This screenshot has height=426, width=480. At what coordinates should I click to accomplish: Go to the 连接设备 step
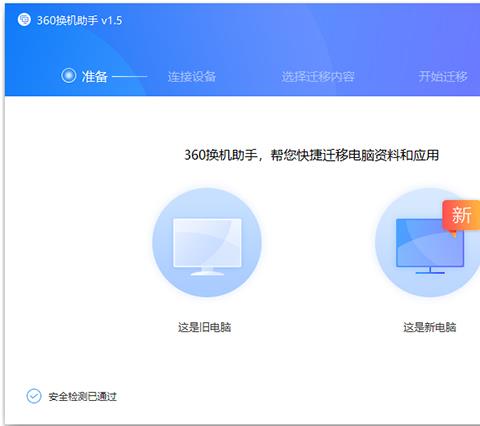(x=192, y=77)
